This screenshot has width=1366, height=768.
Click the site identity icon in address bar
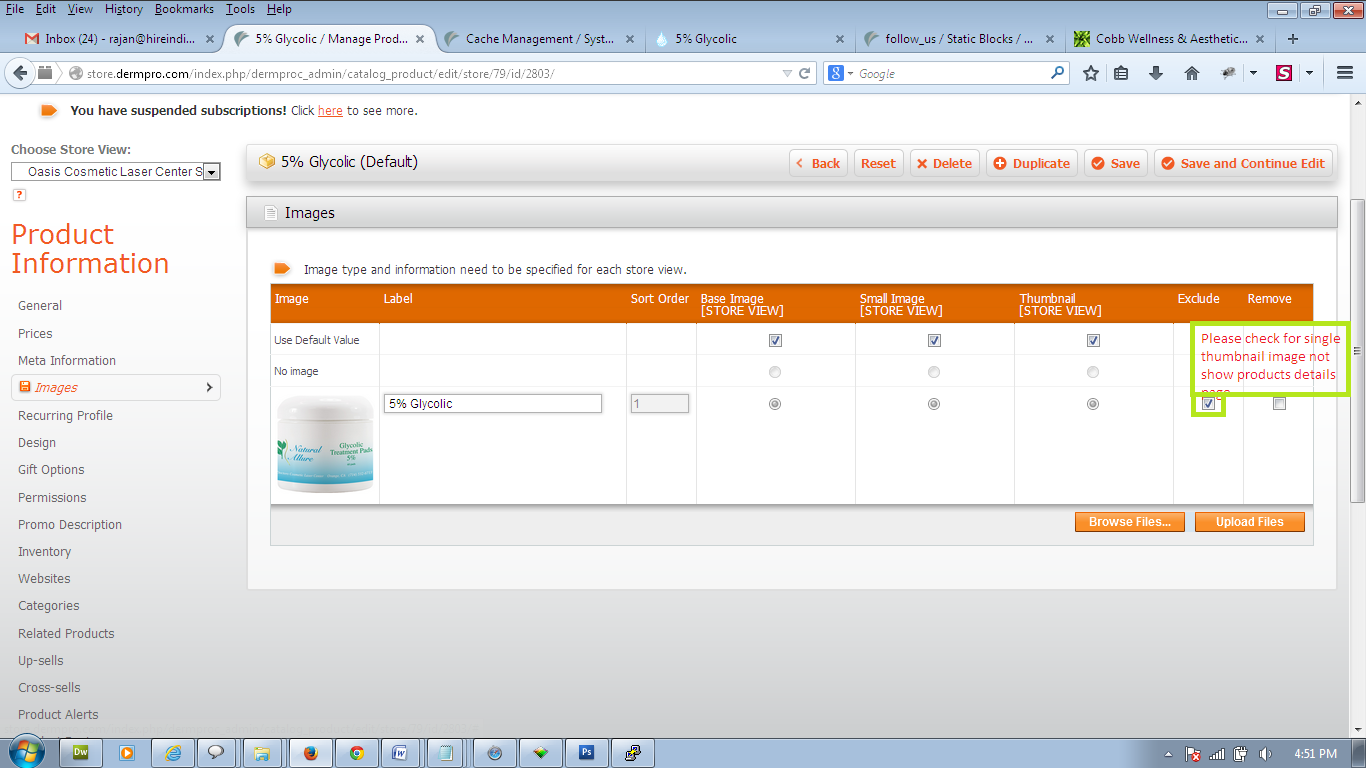tap(74, 74)
